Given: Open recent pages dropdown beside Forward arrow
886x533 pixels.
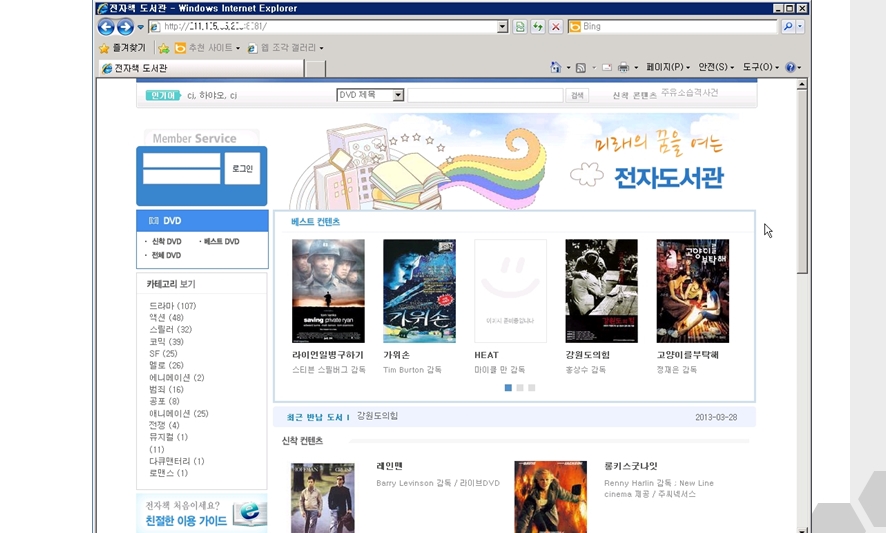Looking at the screenshot, I should [141, 27].
